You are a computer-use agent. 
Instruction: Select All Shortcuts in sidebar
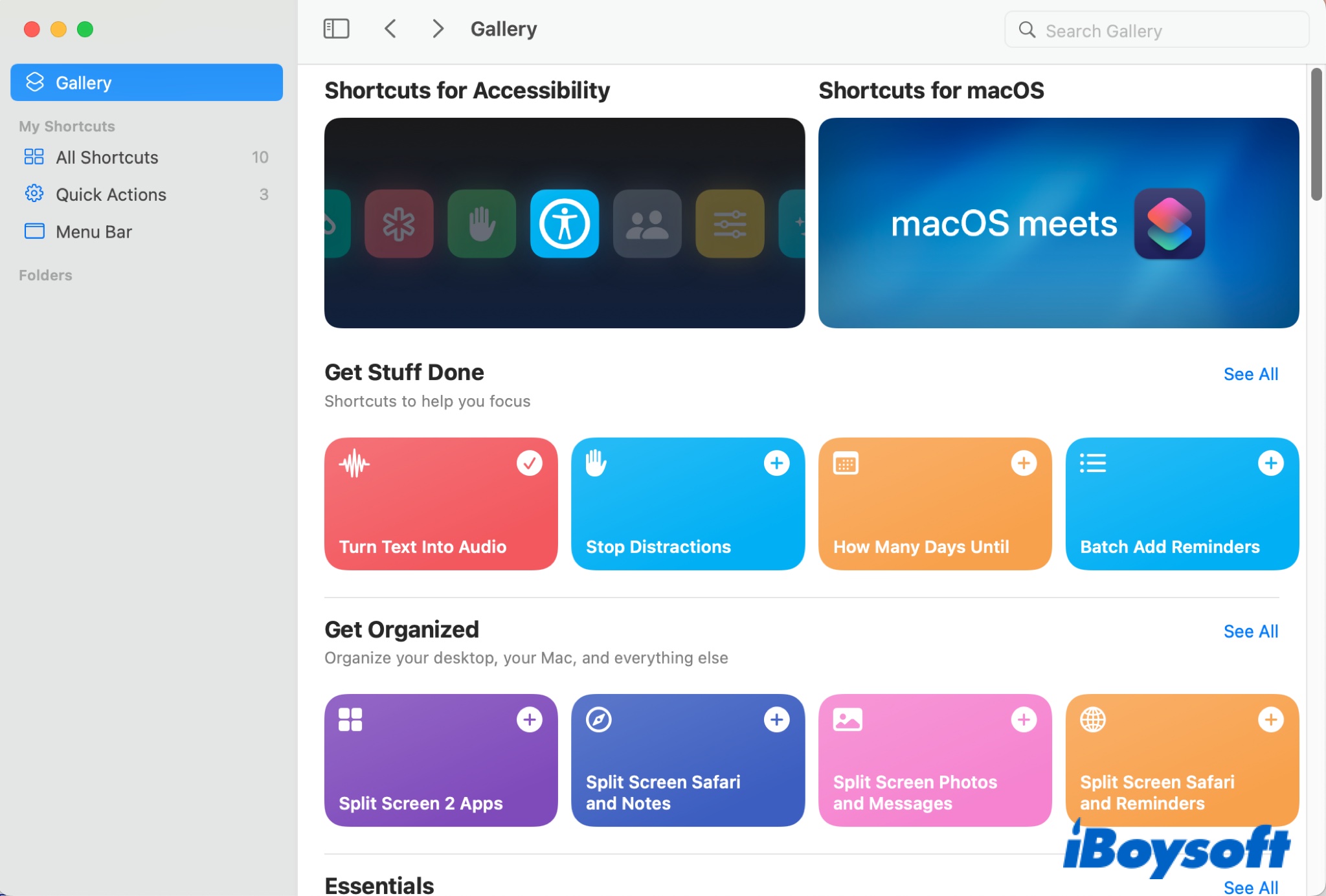click(x=106, y=157)
